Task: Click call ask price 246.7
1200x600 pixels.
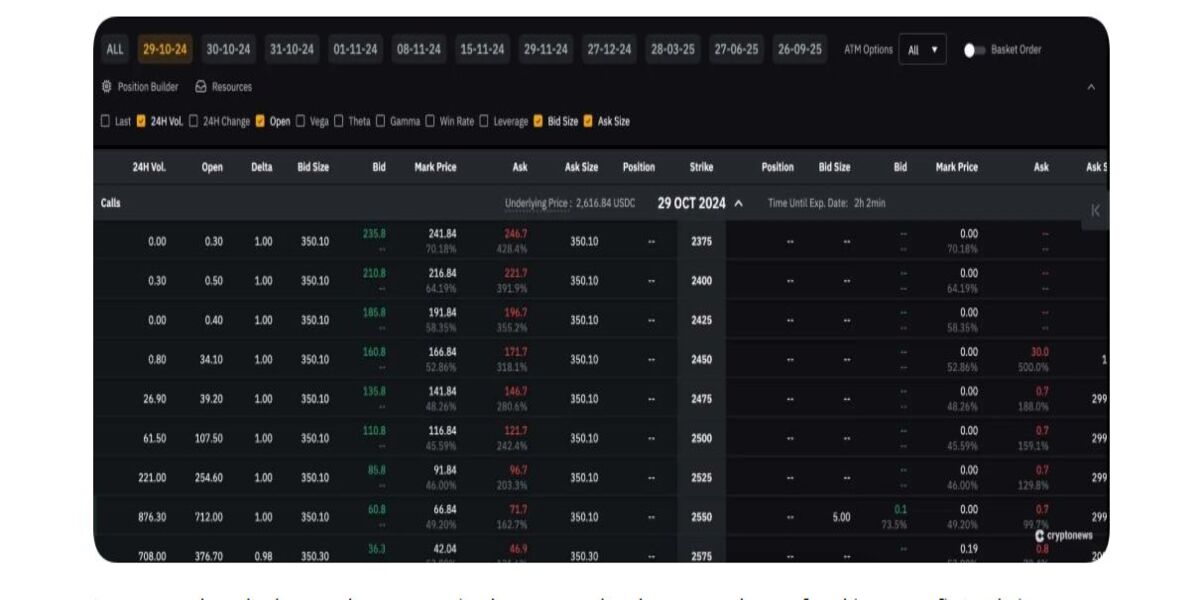Action: point(516,233)
